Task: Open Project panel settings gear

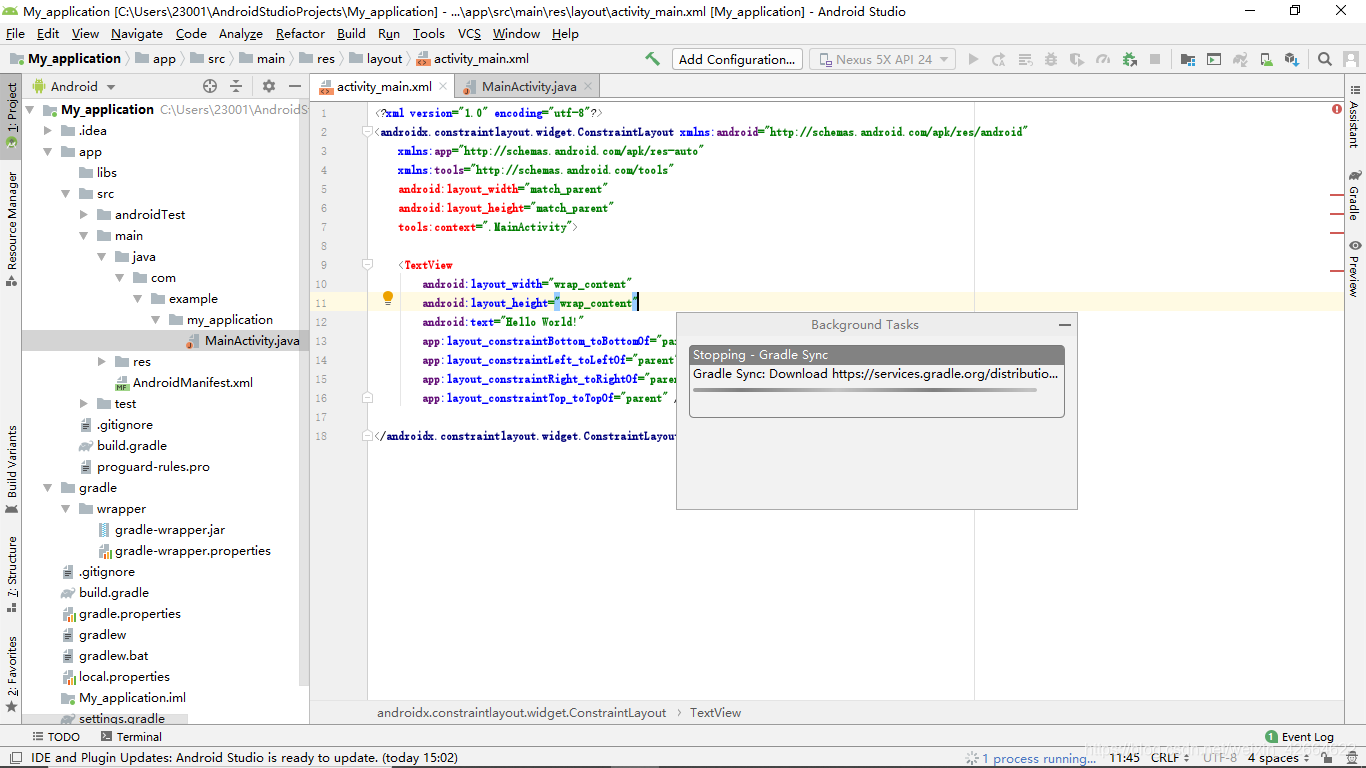Action: pyautogui.click(x=268, y=86)
